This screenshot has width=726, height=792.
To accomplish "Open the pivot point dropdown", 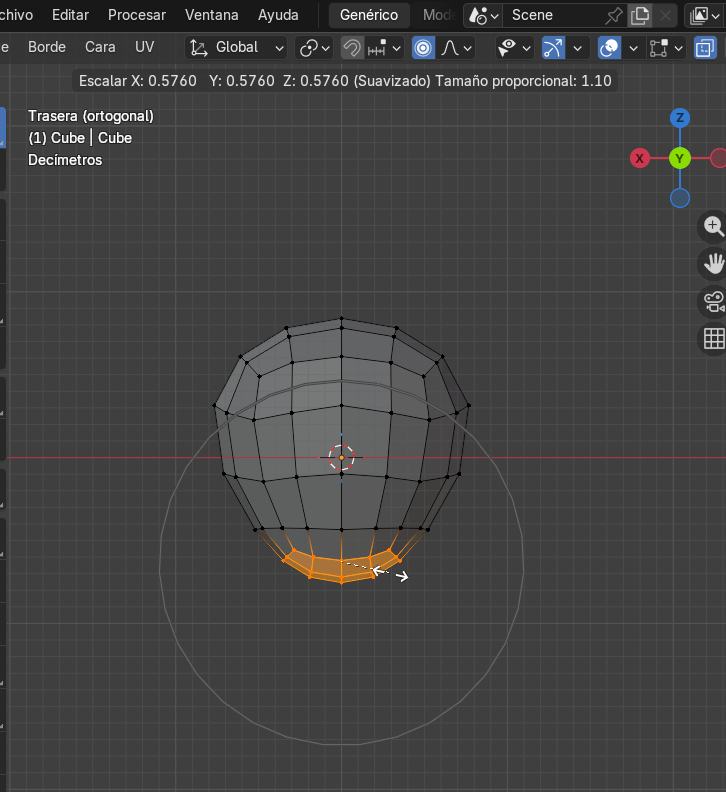I will 314,48.
